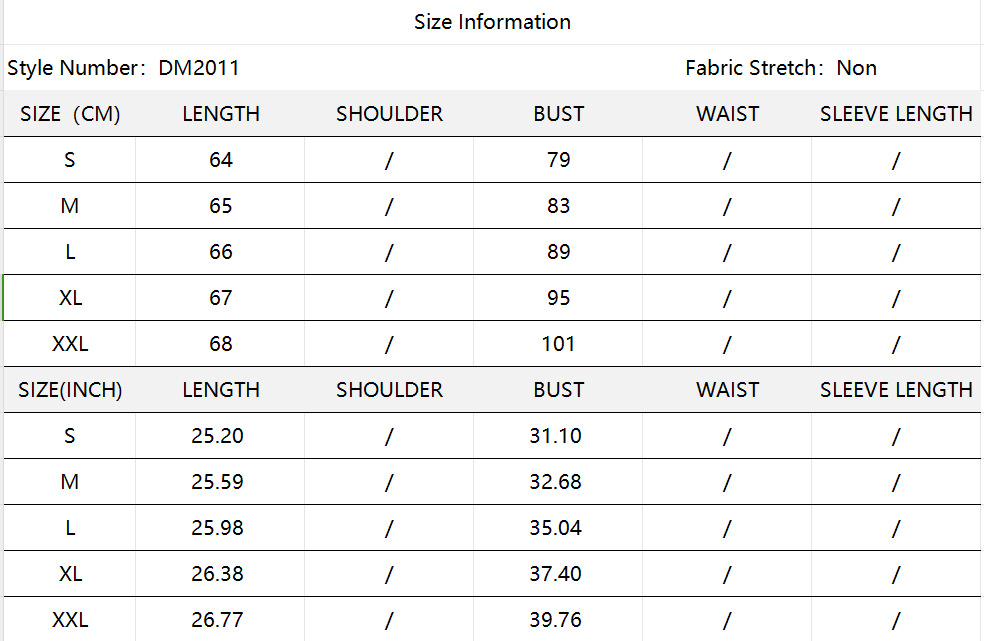Click the Fabric Stretch Non cell
The height and width of the screenshot is (641, 984).
click(x=780, y=68)
